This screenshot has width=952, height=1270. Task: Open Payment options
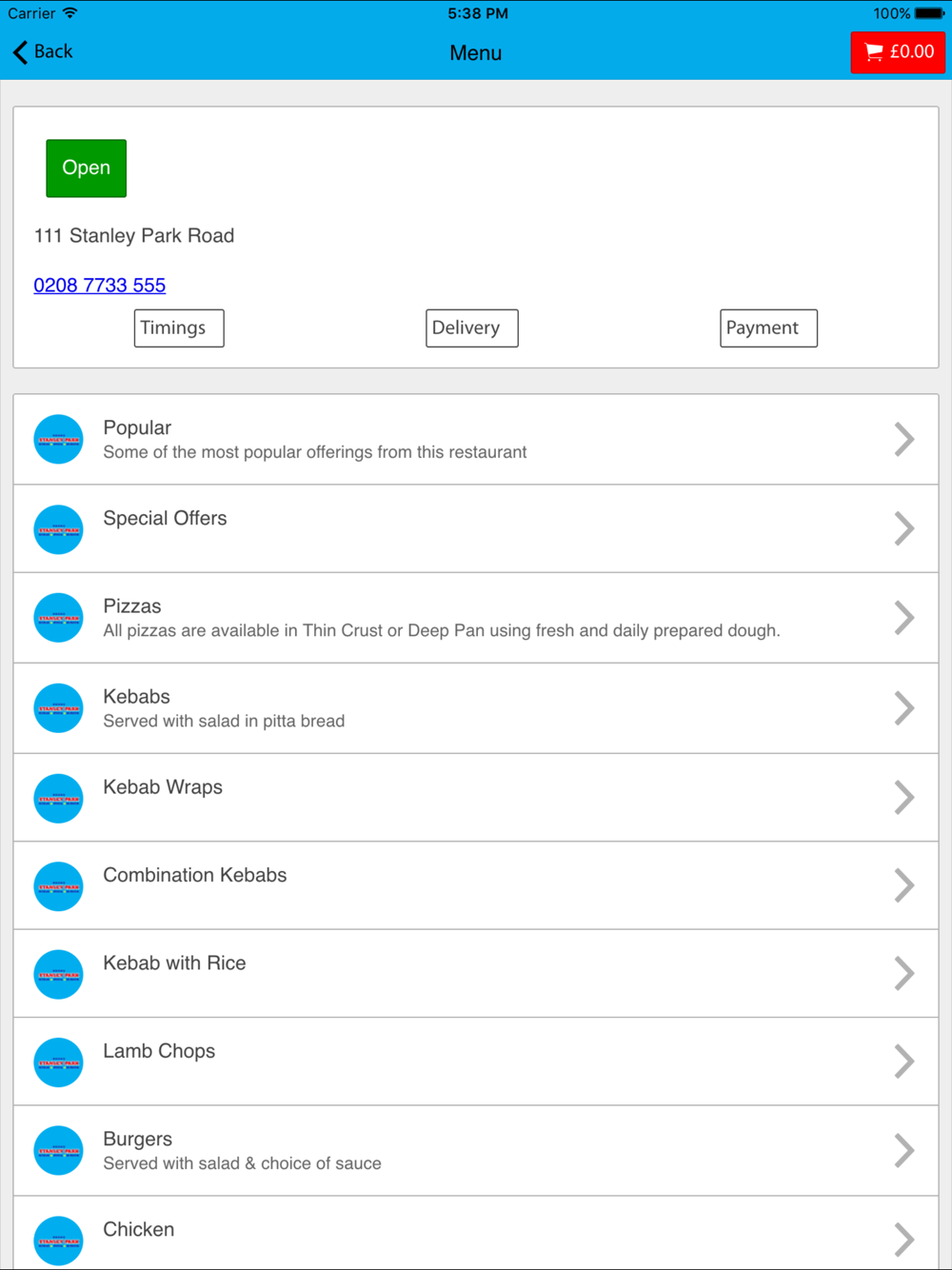click(768, 328)
